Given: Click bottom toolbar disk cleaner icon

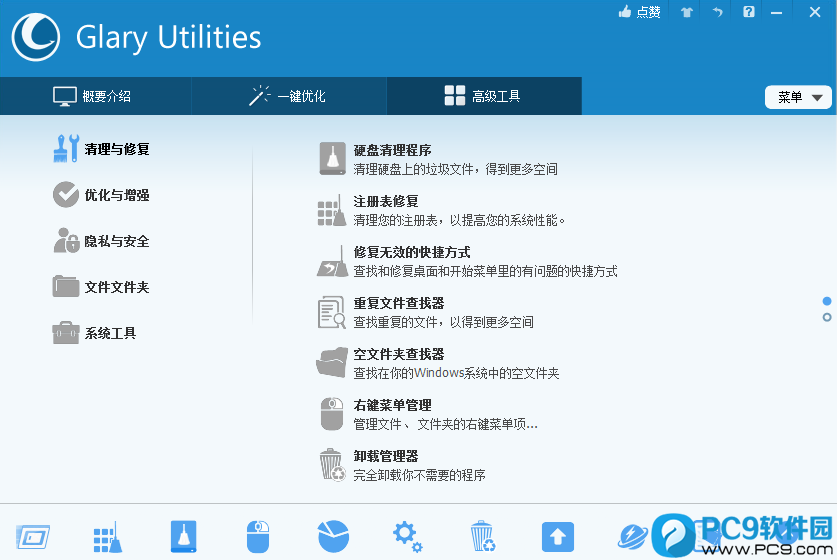Looking at the screenshot, I should 184,537.
